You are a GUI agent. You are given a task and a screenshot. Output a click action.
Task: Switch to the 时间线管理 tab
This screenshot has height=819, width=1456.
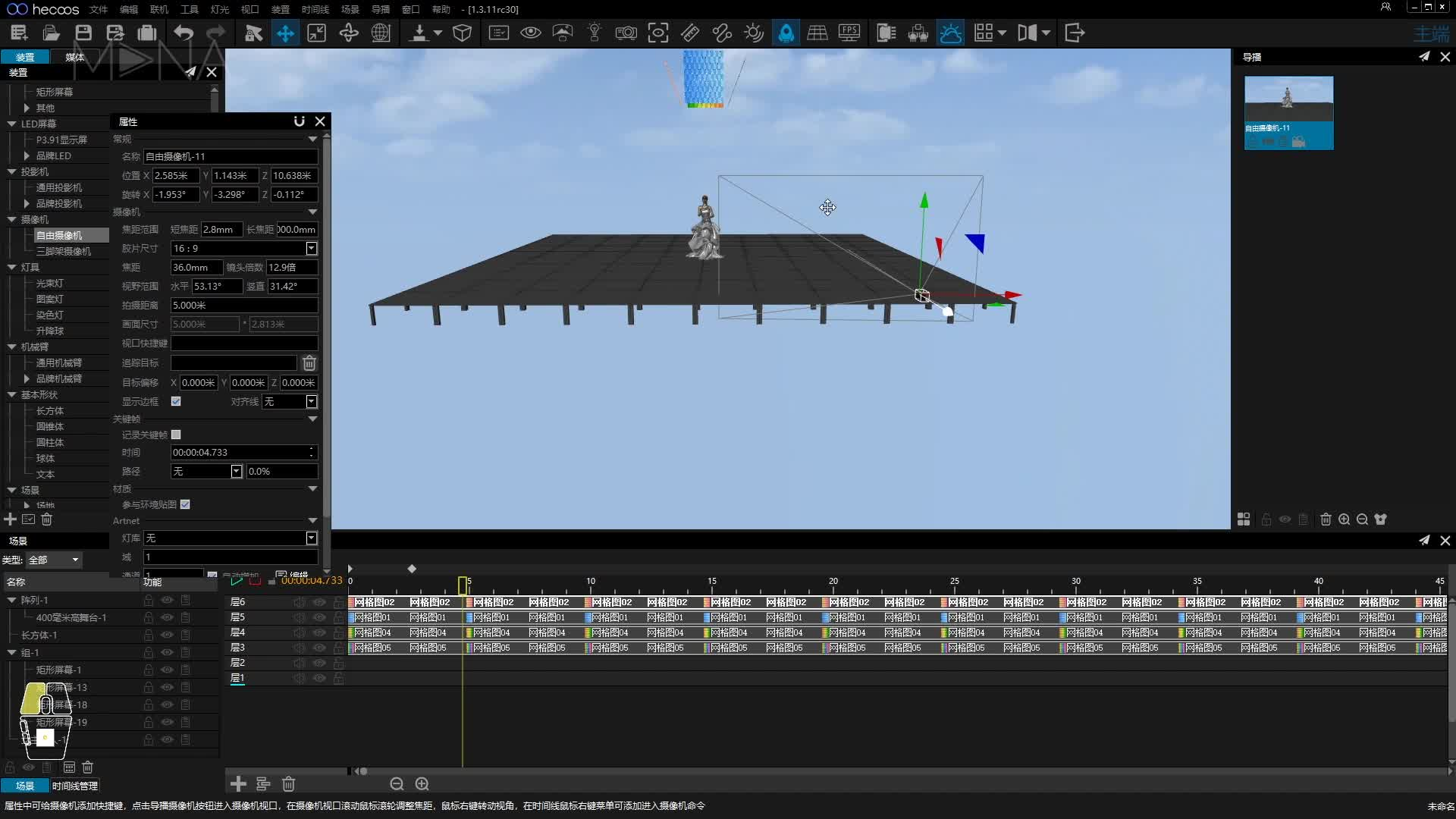[x=75, y=786]
